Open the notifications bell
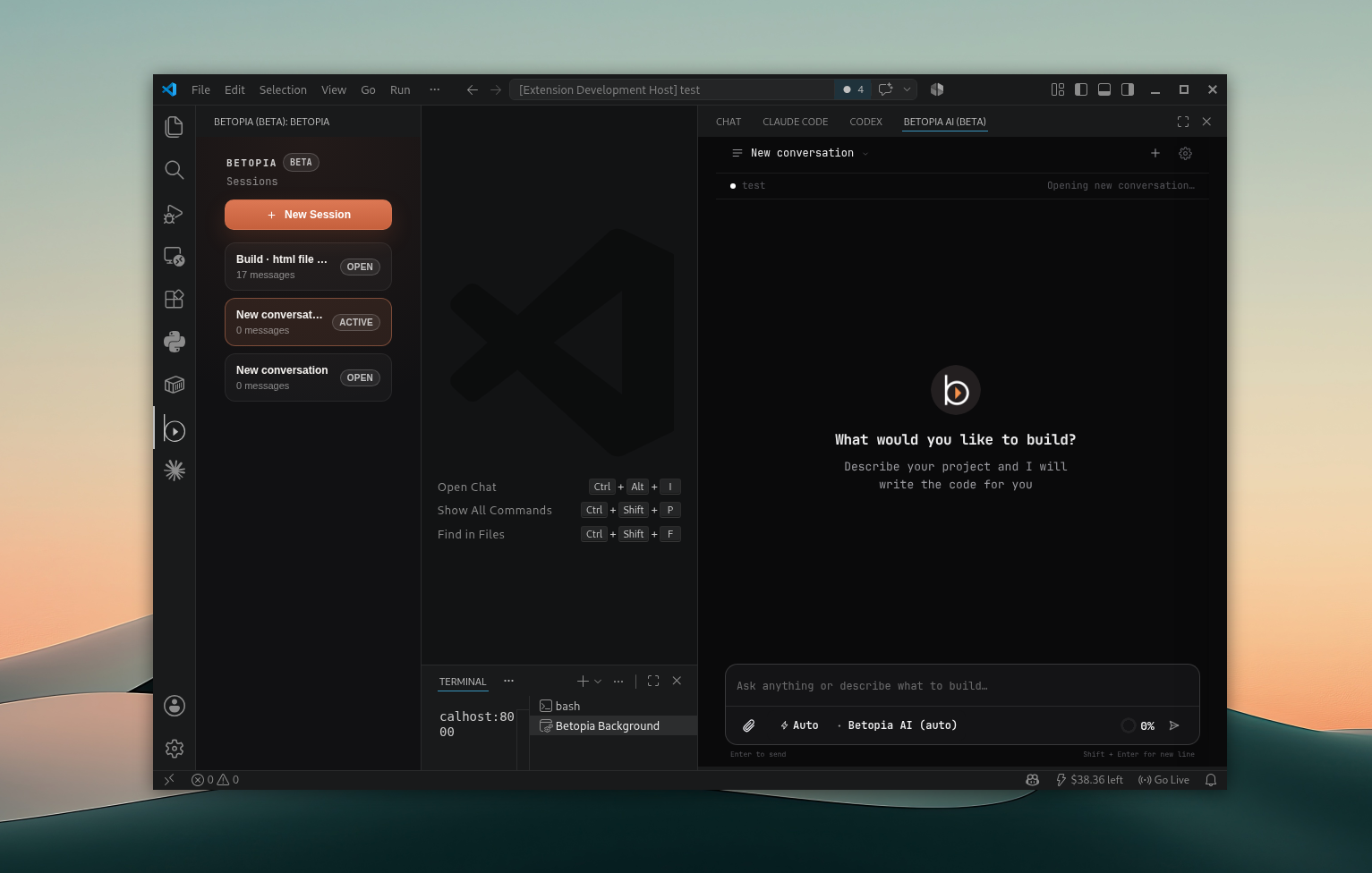This screenshot has height=873, width=1372. click(1211, 780)
